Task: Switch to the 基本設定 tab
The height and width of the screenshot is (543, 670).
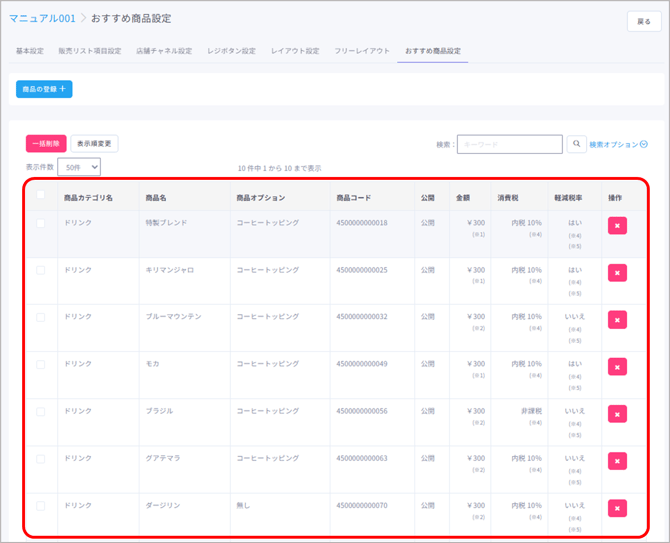Action: click(30, 51)
